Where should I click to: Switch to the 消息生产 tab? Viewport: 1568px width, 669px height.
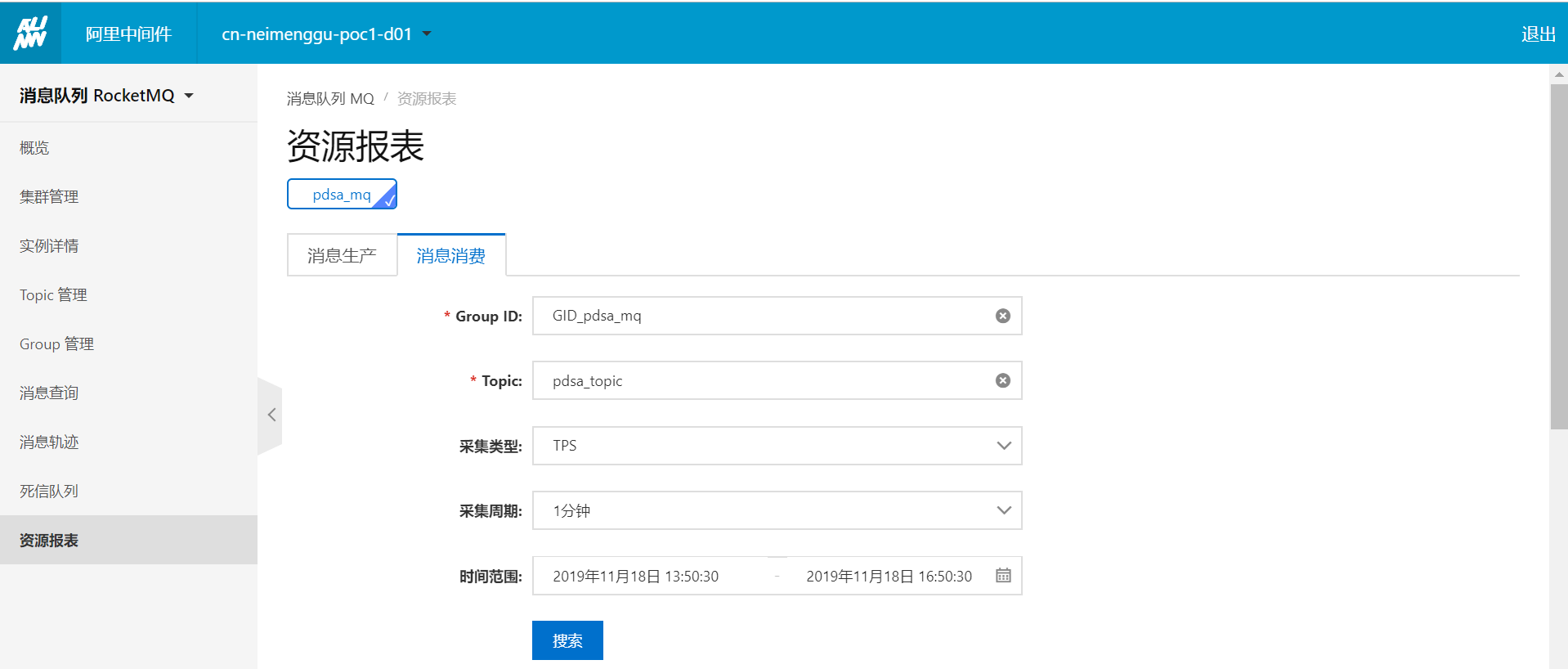342,255
